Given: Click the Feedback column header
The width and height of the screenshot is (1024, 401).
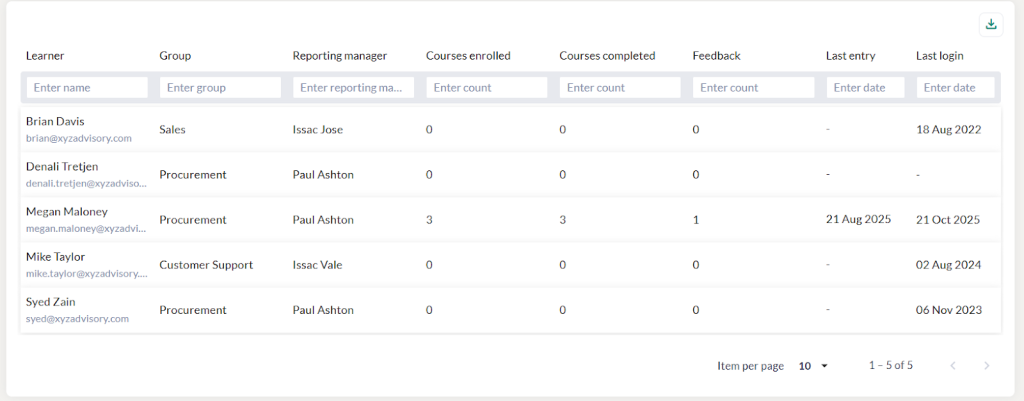Looking at the screenshot, I should [x=716, y=56].
